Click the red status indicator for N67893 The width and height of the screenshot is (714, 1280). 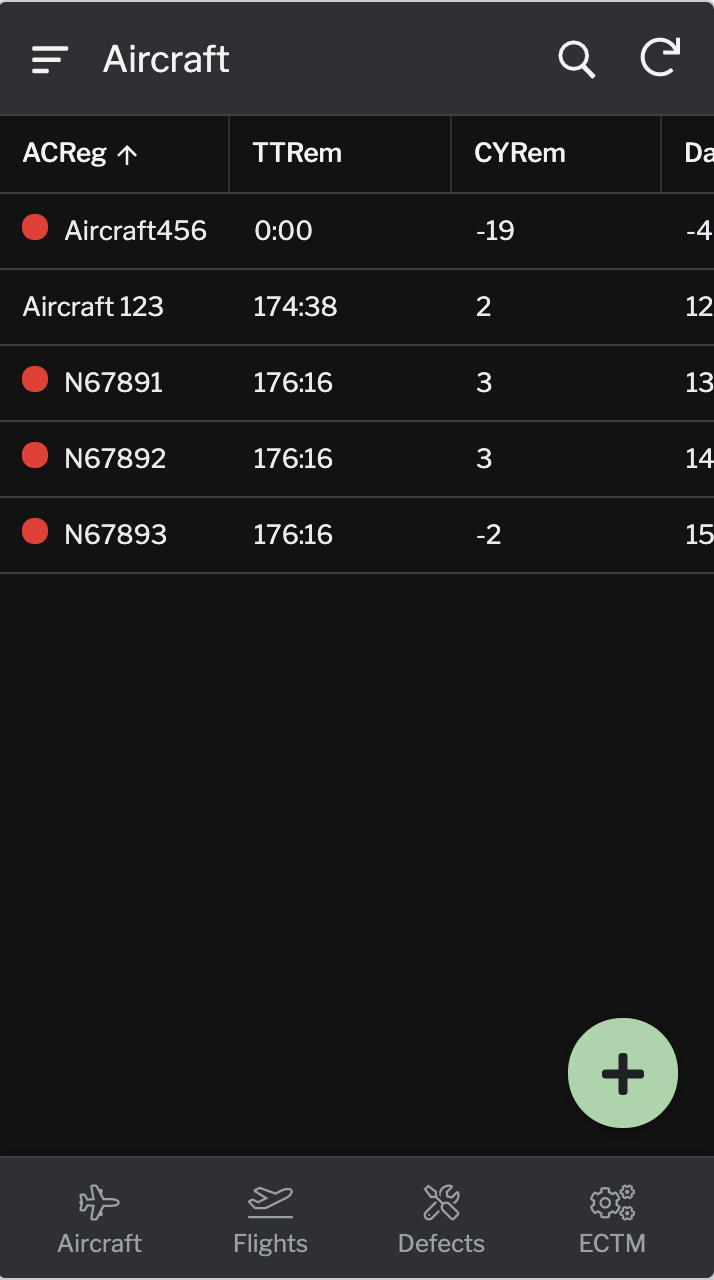pos(34,531)
